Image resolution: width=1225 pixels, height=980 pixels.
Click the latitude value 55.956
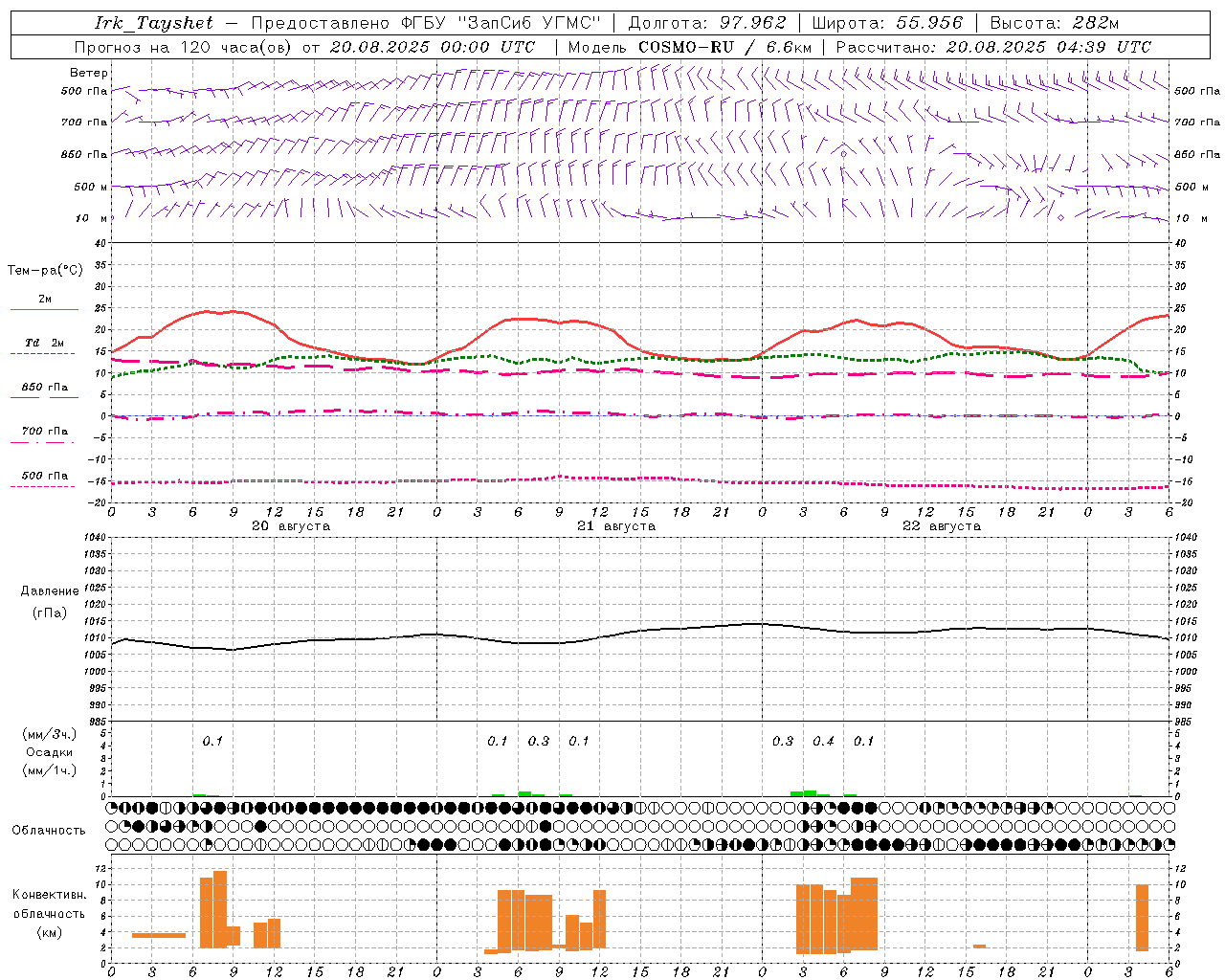[x=929, y=23]
